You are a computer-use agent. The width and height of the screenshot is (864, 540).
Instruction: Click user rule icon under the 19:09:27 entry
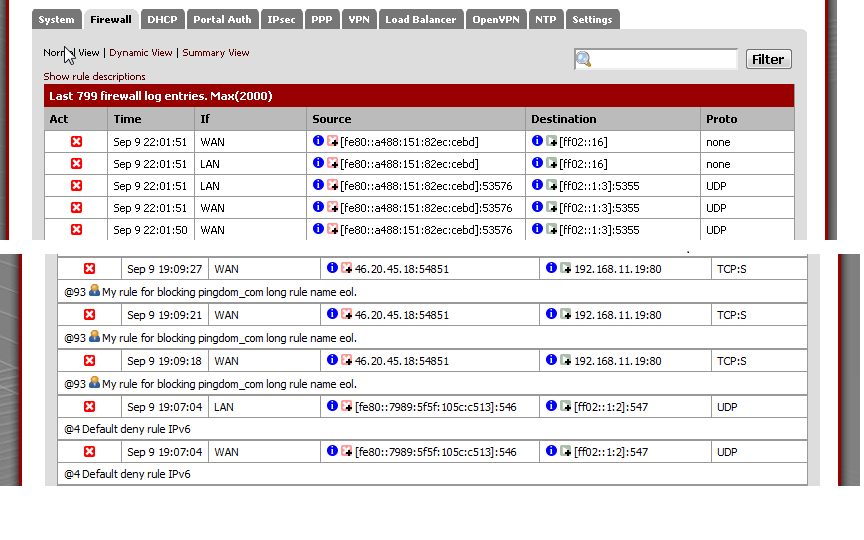coord(94,290)
